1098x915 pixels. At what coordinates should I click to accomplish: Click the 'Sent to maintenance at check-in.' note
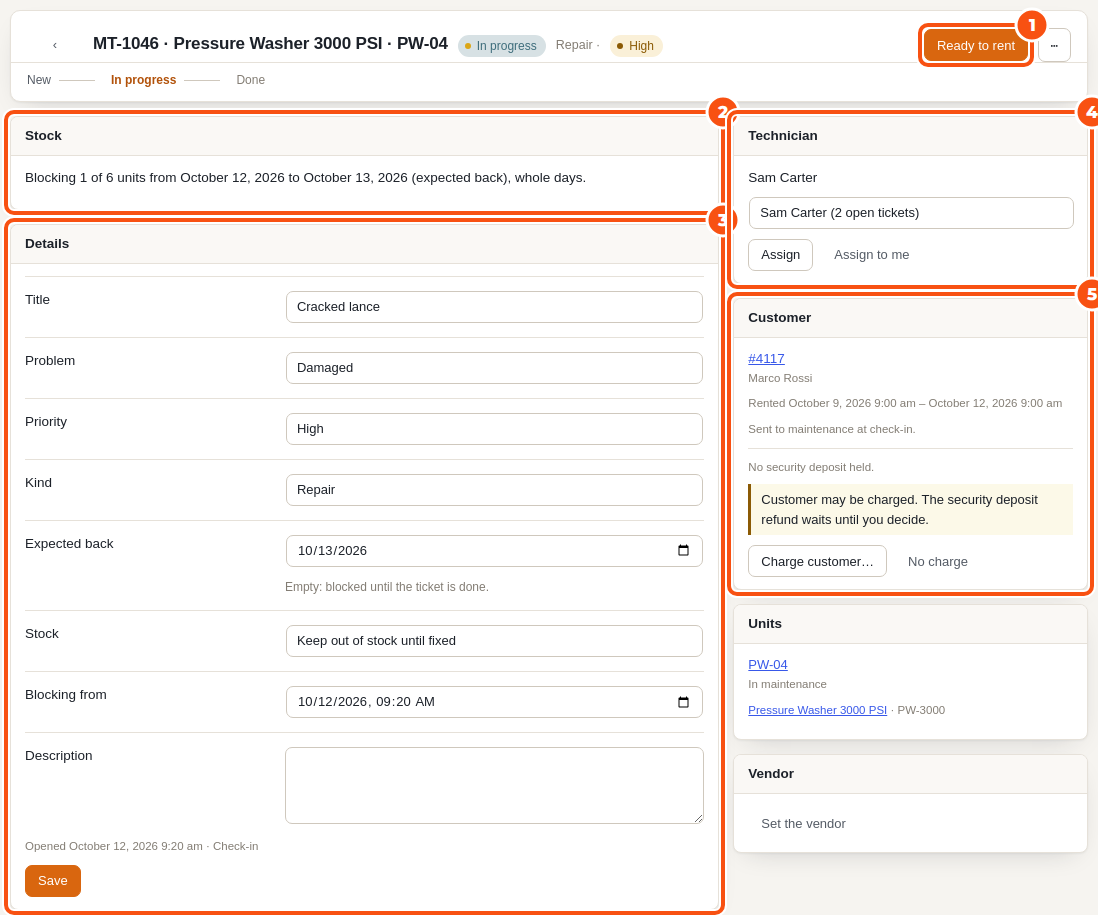(x=831, y=429)
